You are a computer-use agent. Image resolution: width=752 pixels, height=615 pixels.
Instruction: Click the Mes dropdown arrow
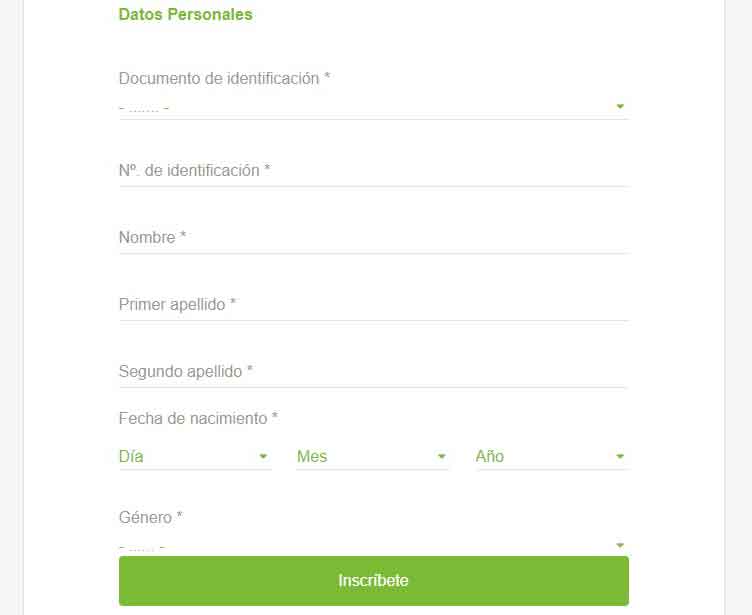(442, 456)
